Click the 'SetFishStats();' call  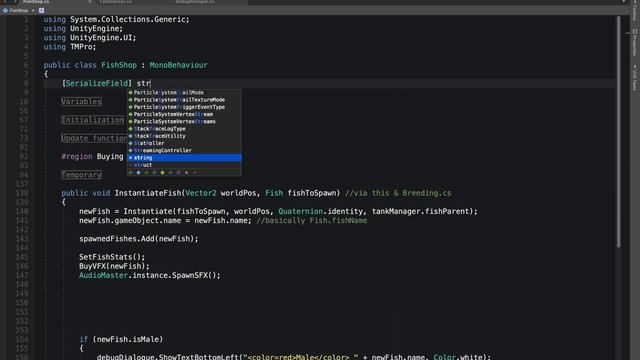(x=112, y=257)
